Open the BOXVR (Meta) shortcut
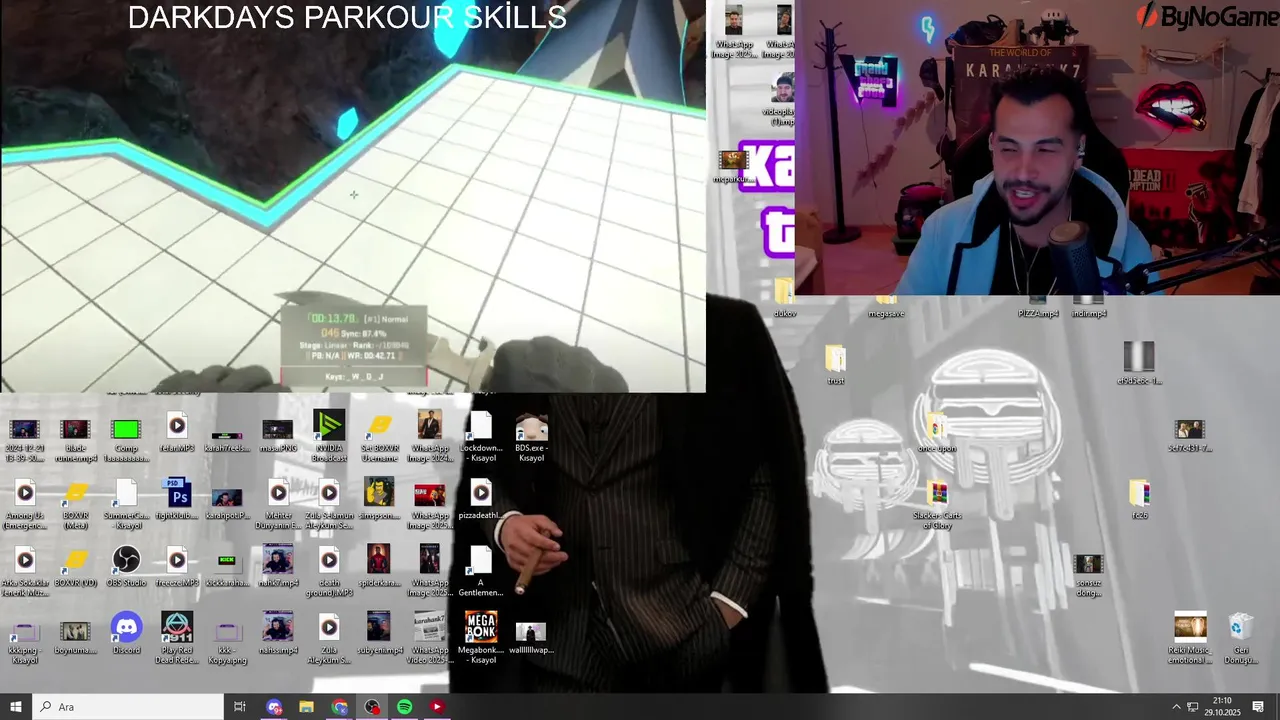The width and height of the screenshot is (1280, 720). pyautogui.click(x=76, y=493)
